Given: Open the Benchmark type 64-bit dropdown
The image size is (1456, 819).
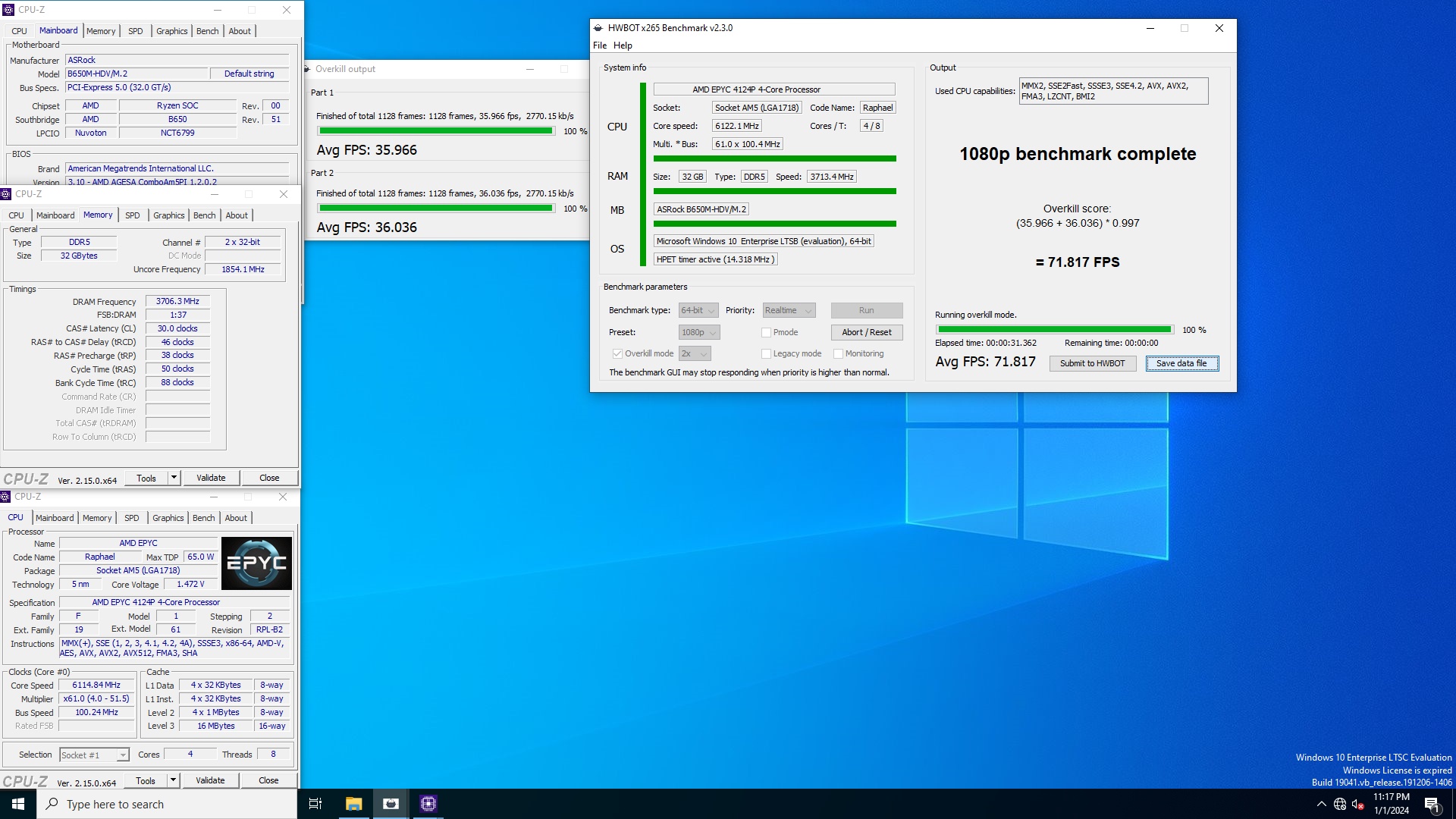Looking at the screenshot, I should click(x=698, y=310).
